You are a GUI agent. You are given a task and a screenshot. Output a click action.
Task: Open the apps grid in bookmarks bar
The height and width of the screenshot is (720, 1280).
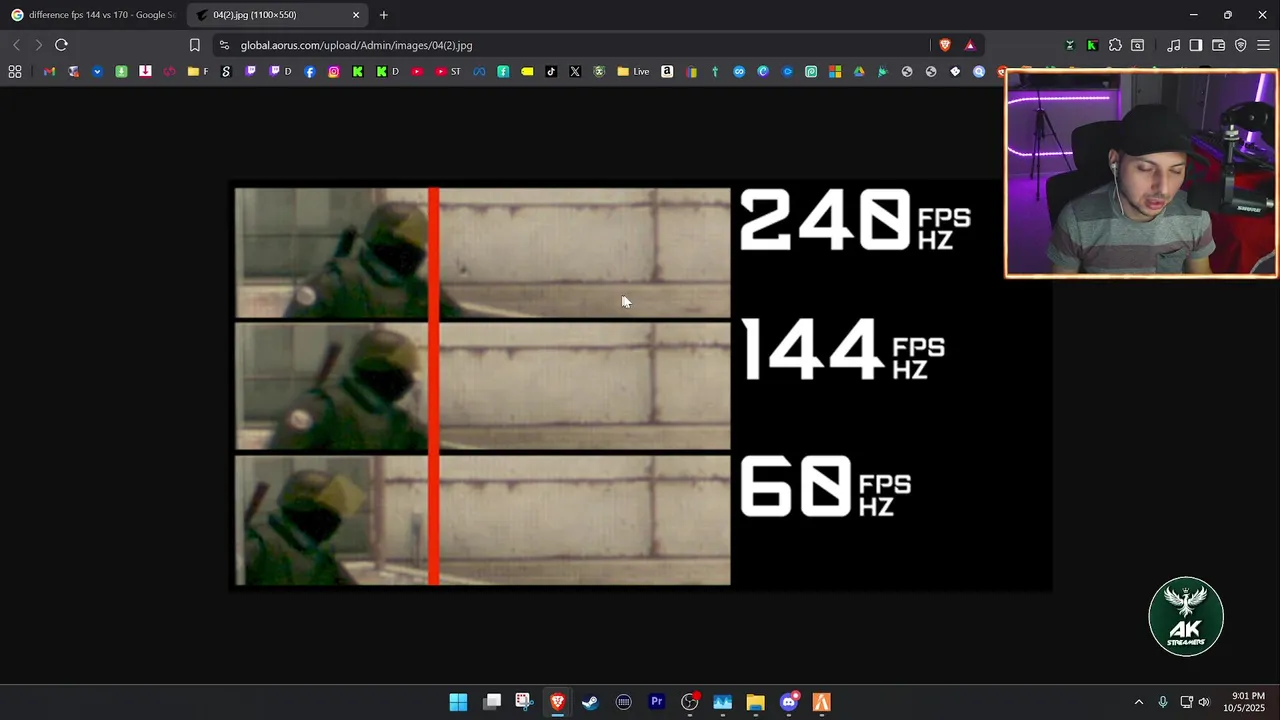click(15, 72)
